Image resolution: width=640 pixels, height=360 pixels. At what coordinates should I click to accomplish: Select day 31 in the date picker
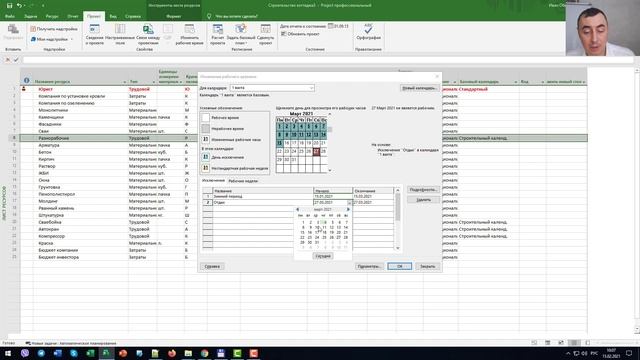317,242
